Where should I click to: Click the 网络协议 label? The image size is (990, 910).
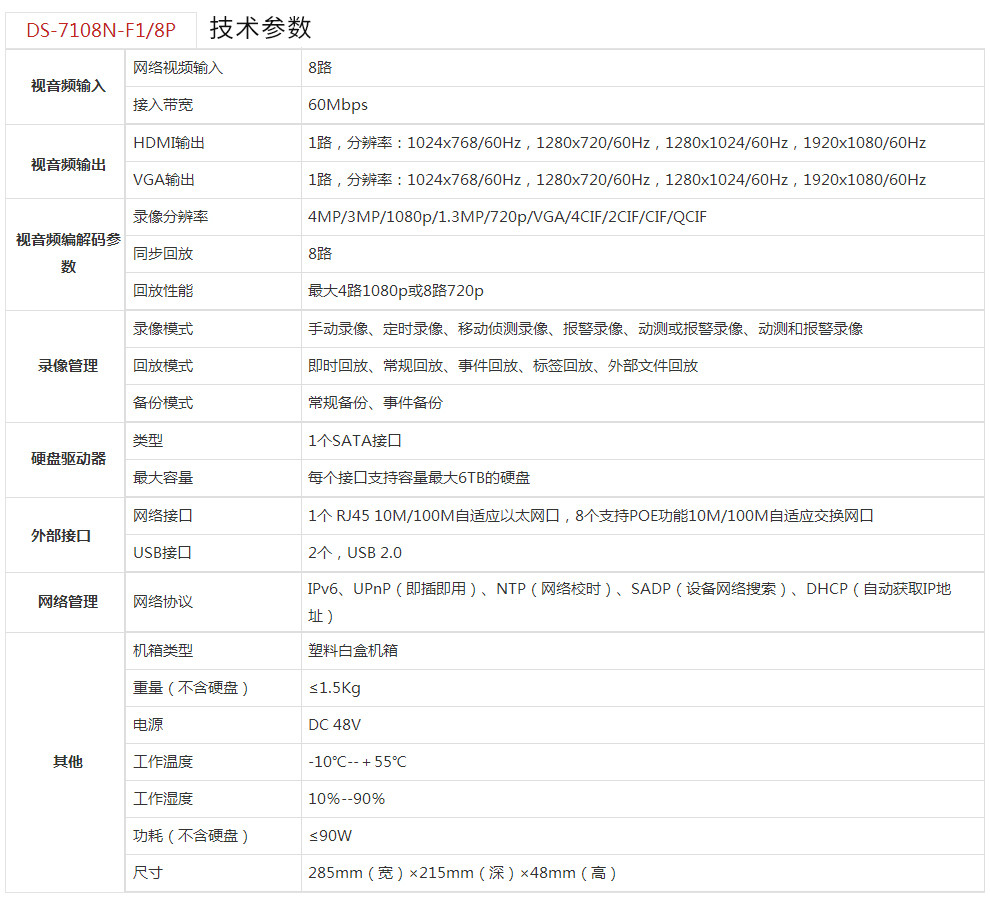[x=163, y=602]
